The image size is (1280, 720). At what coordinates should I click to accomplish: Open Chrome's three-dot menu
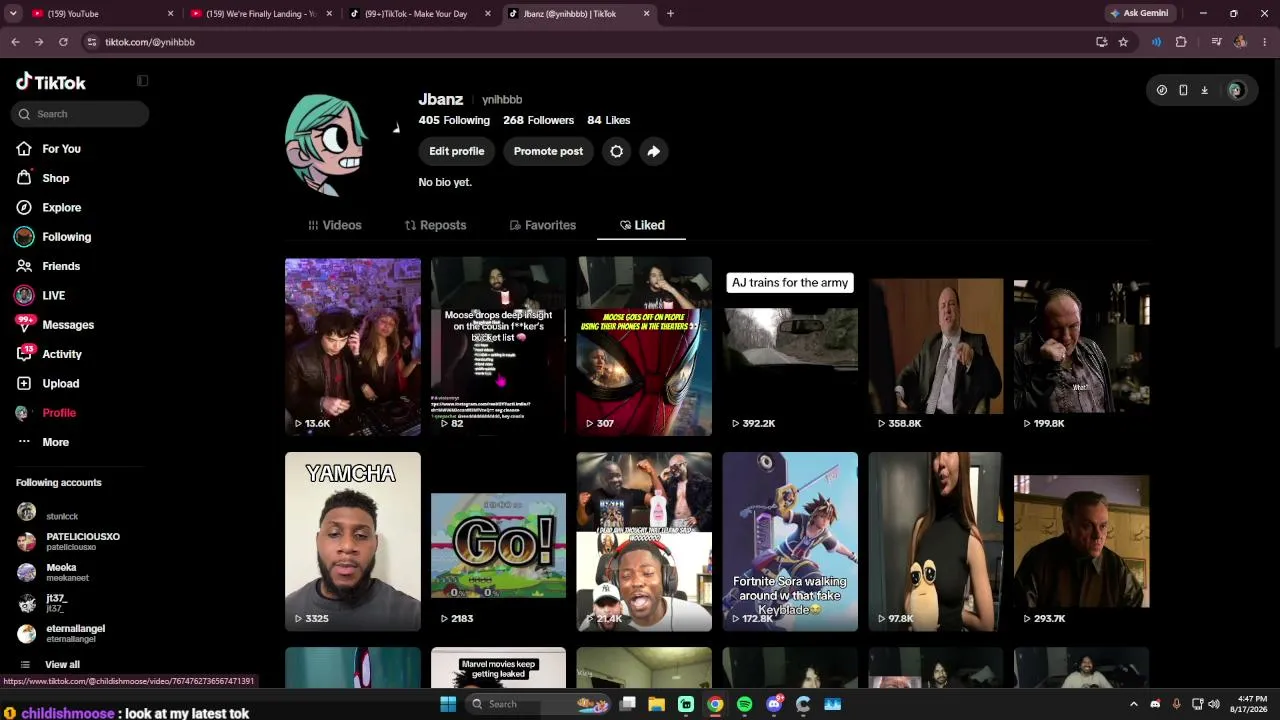pyautogui.click(x=1265, y=42)
